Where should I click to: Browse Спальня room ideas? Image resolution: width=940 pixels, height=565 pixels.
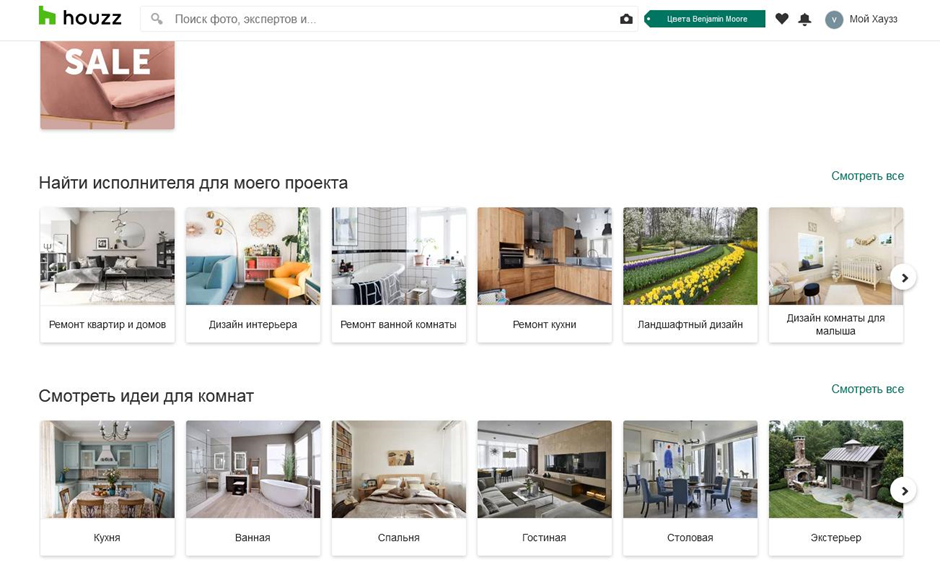(x=399, y=487)
